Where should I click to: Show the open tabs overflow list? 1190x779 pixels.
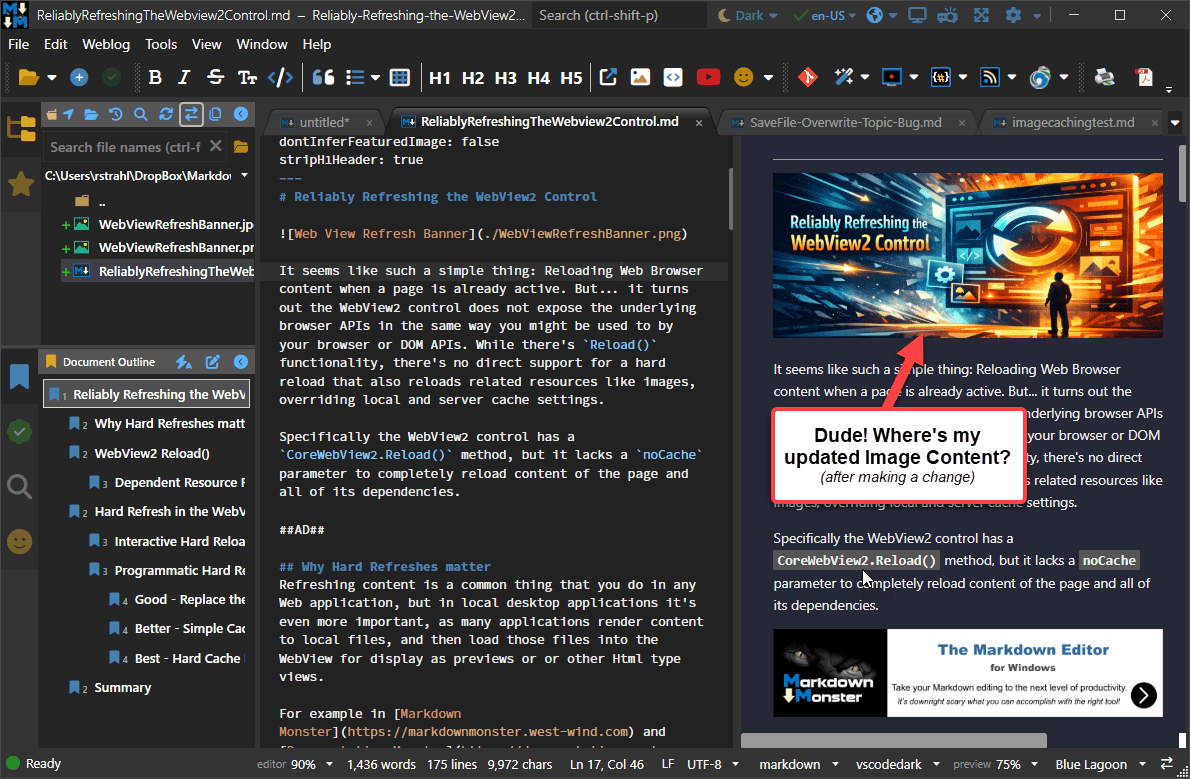(x=1175, y=122)
